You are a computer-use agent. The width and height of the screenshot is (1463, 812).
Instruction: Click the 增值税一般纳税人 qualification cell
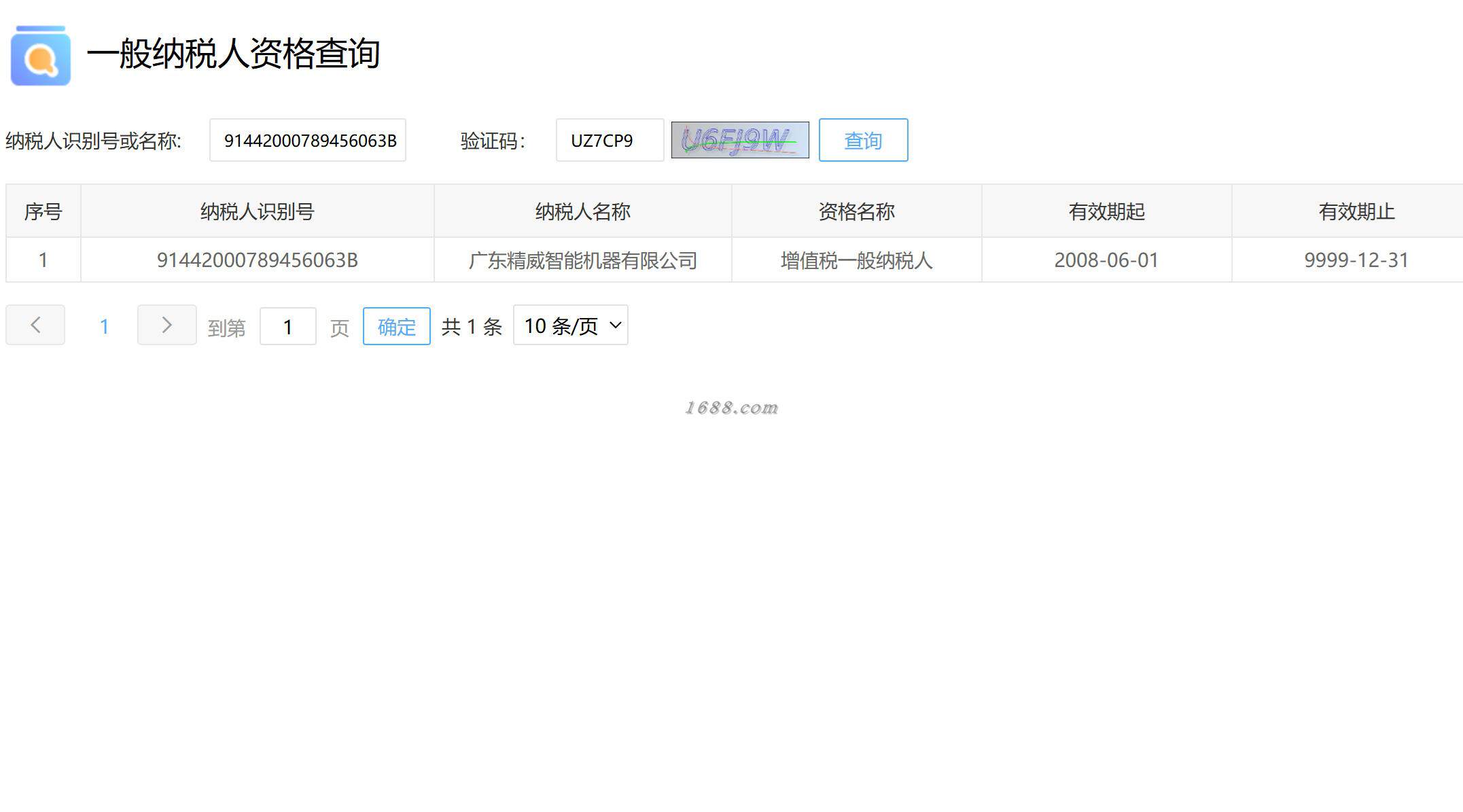click(856, 260)
